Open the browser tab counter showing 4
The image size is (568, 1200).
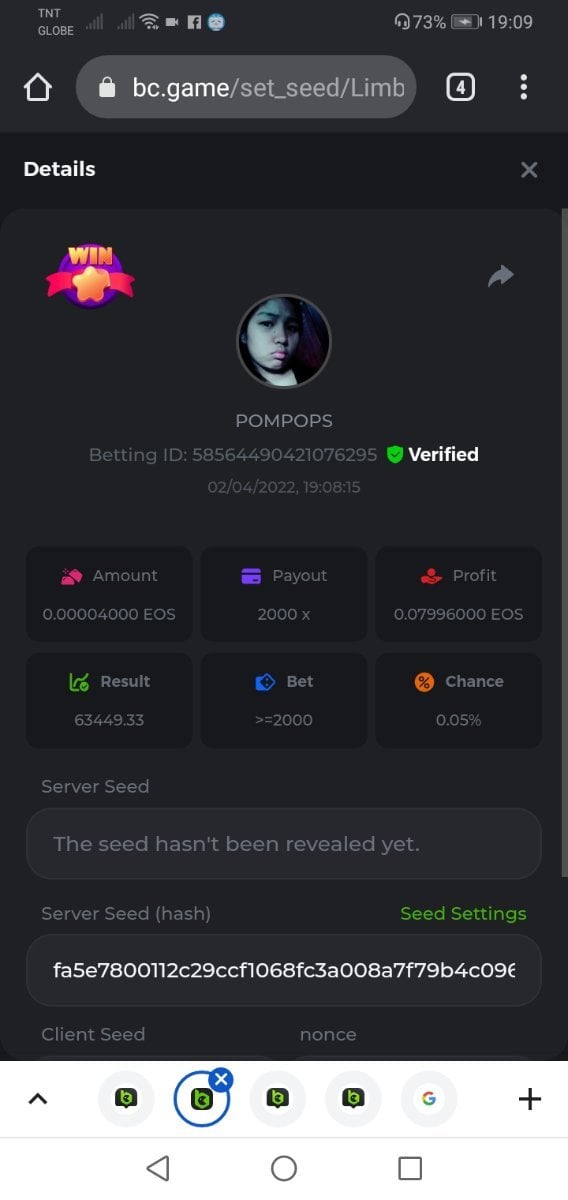[x=460, y=88]
